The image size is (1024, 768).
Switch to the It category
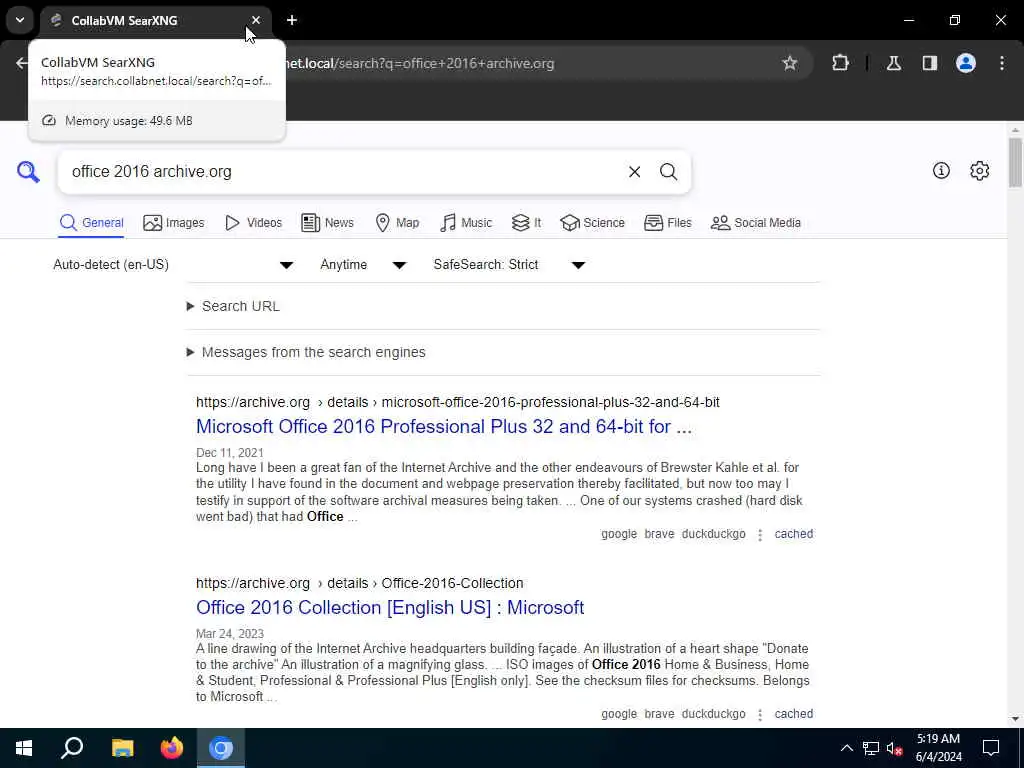click(526, 223)
